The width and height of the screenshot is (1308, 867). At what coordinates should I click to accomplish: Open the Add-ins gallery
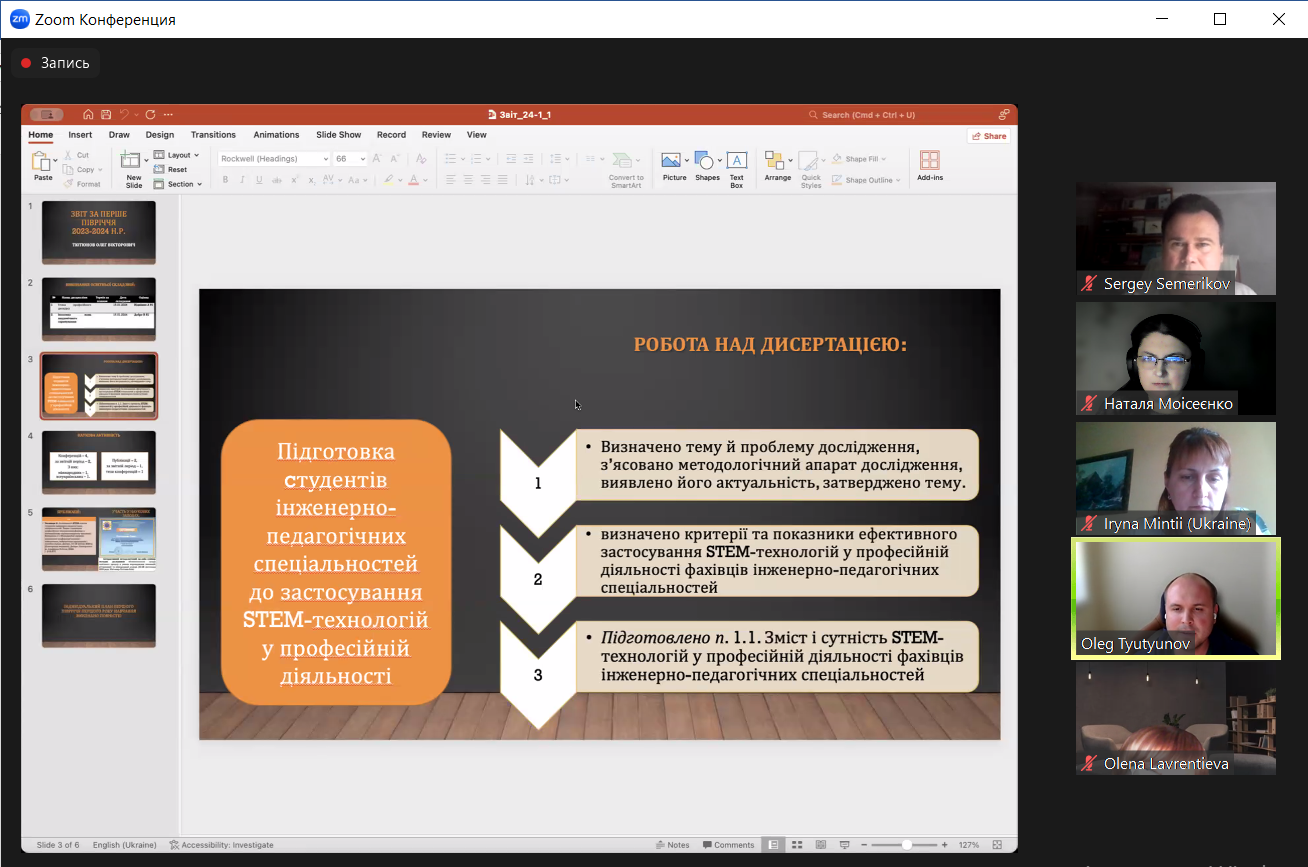click(930, 166)
